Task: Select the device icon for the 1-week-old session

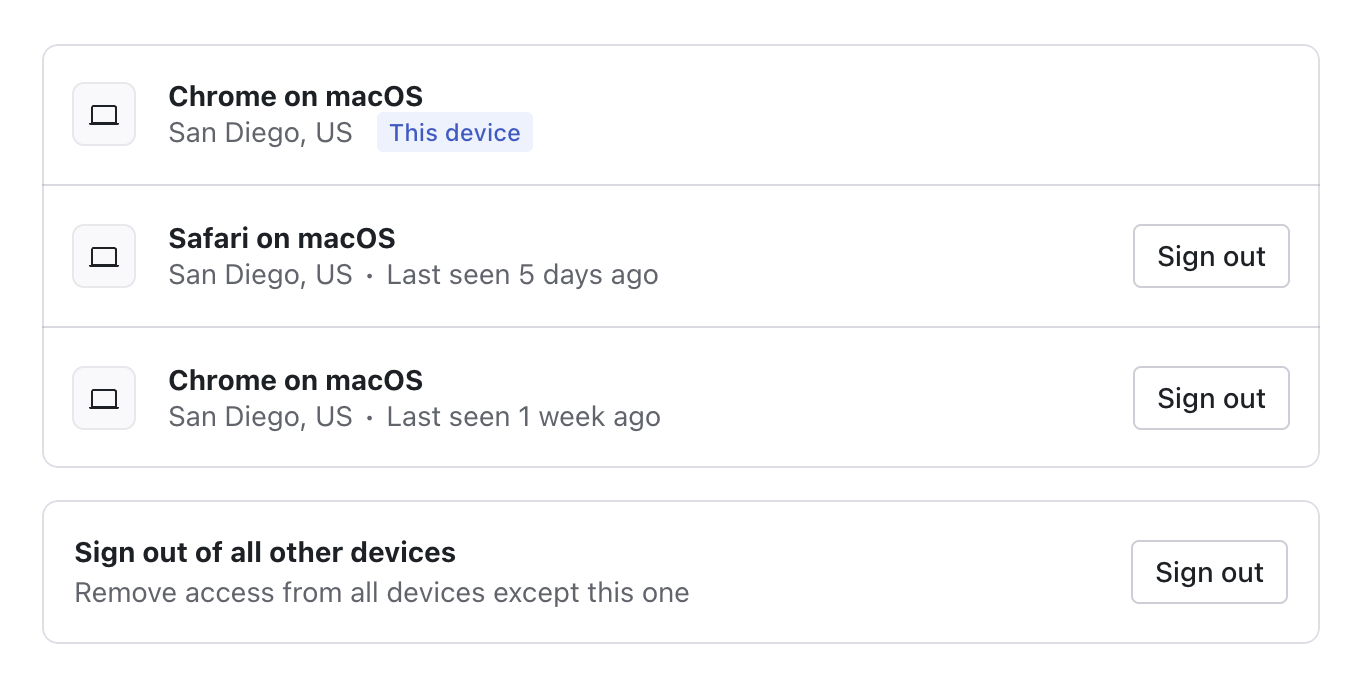Action: click(x=104, y=398)
